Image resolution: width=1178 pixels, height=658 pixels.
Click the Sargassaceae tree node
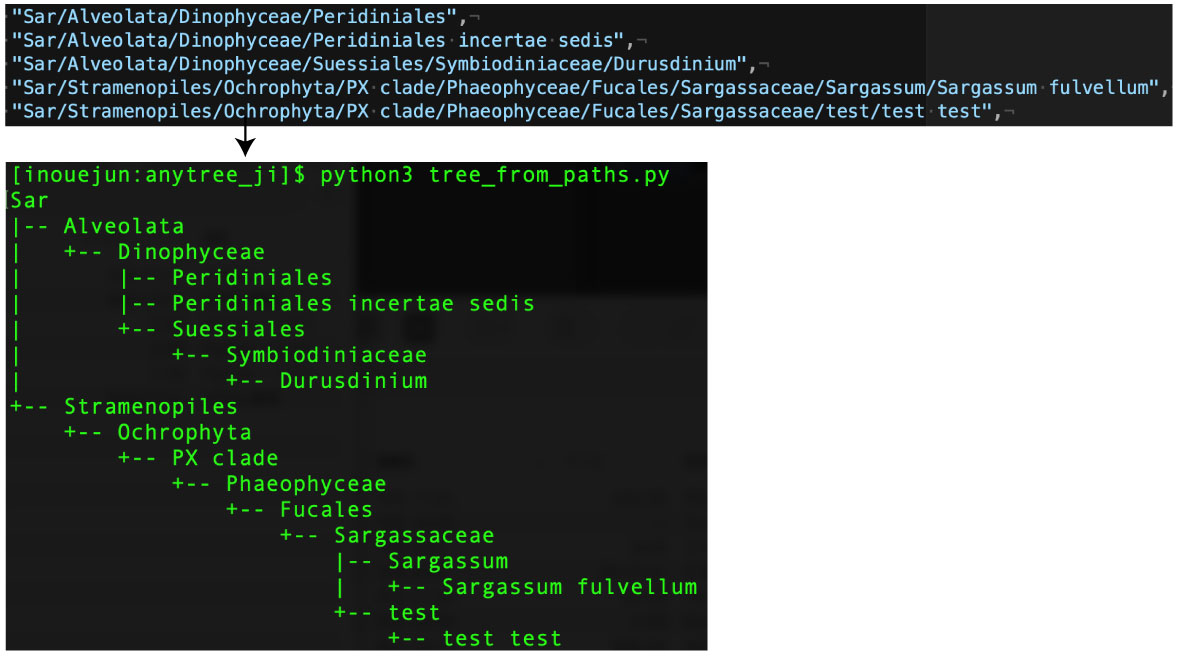414,536
